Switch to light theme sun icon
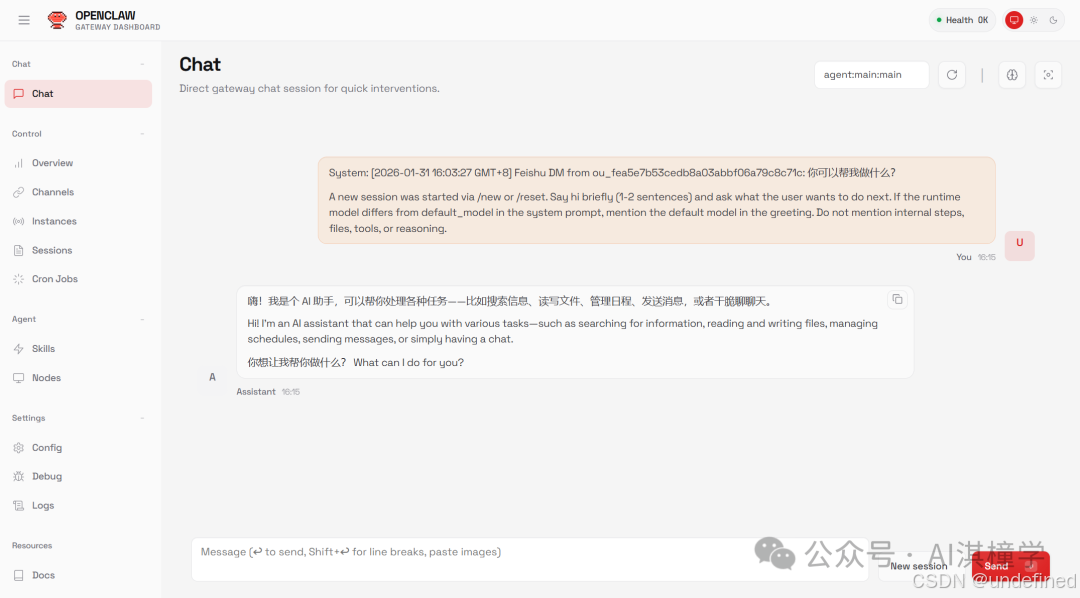 click(x=1034, y=20)
